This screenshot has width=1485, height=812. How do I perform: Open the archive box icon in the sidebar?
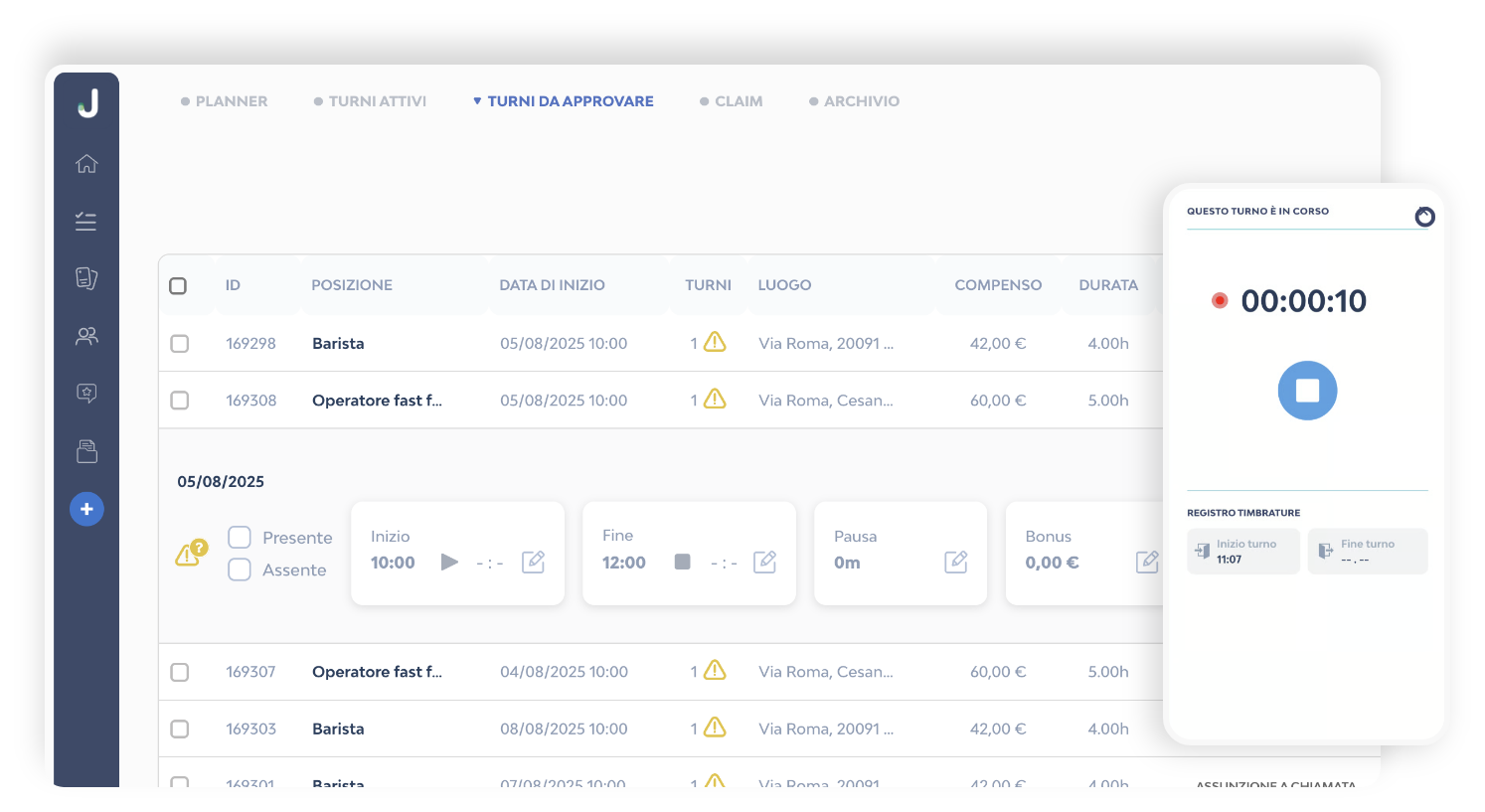tap(86, 451)
